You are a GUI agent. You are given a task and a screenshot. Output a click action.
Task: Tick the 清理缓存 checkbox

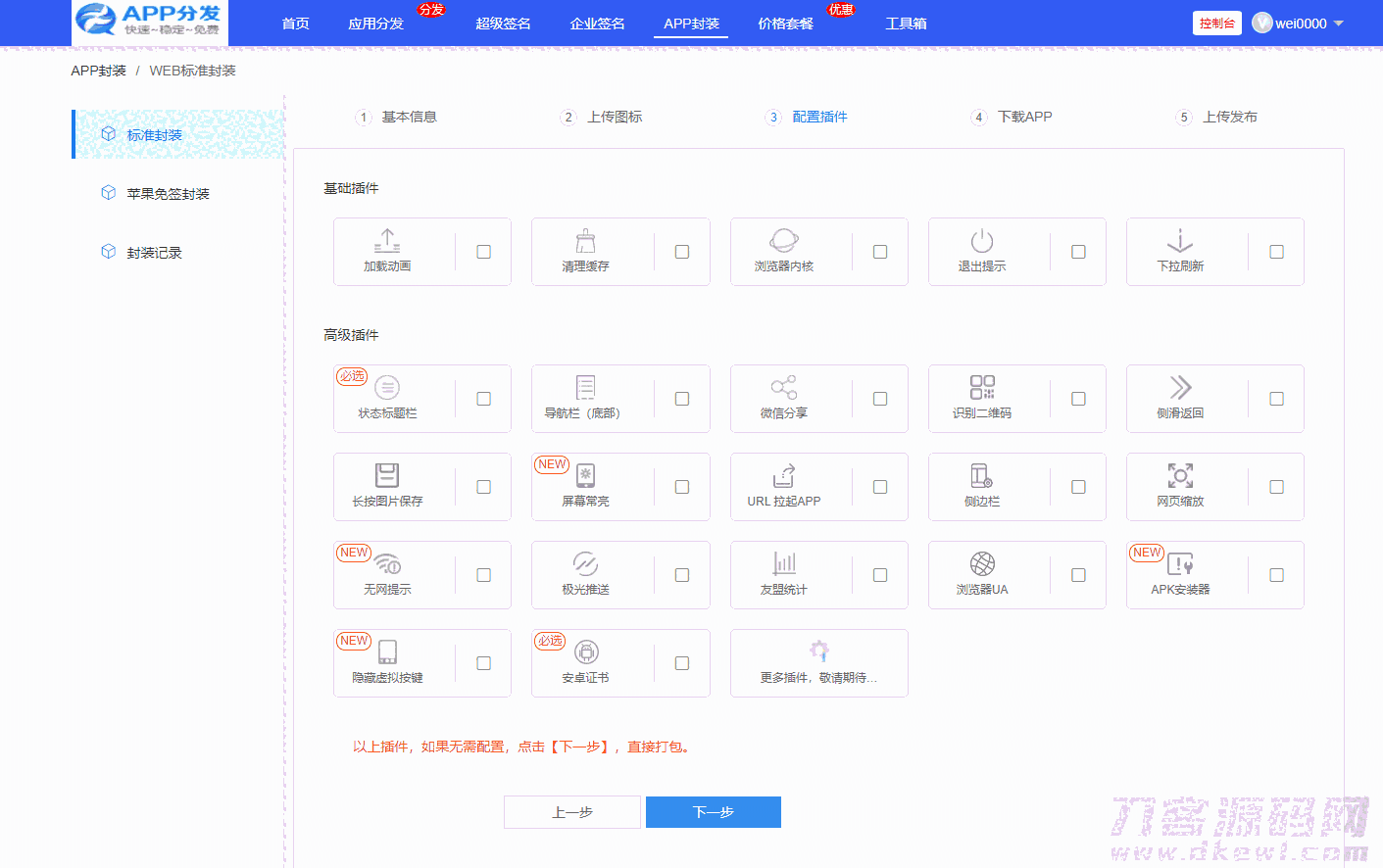[x=682, y=252]
